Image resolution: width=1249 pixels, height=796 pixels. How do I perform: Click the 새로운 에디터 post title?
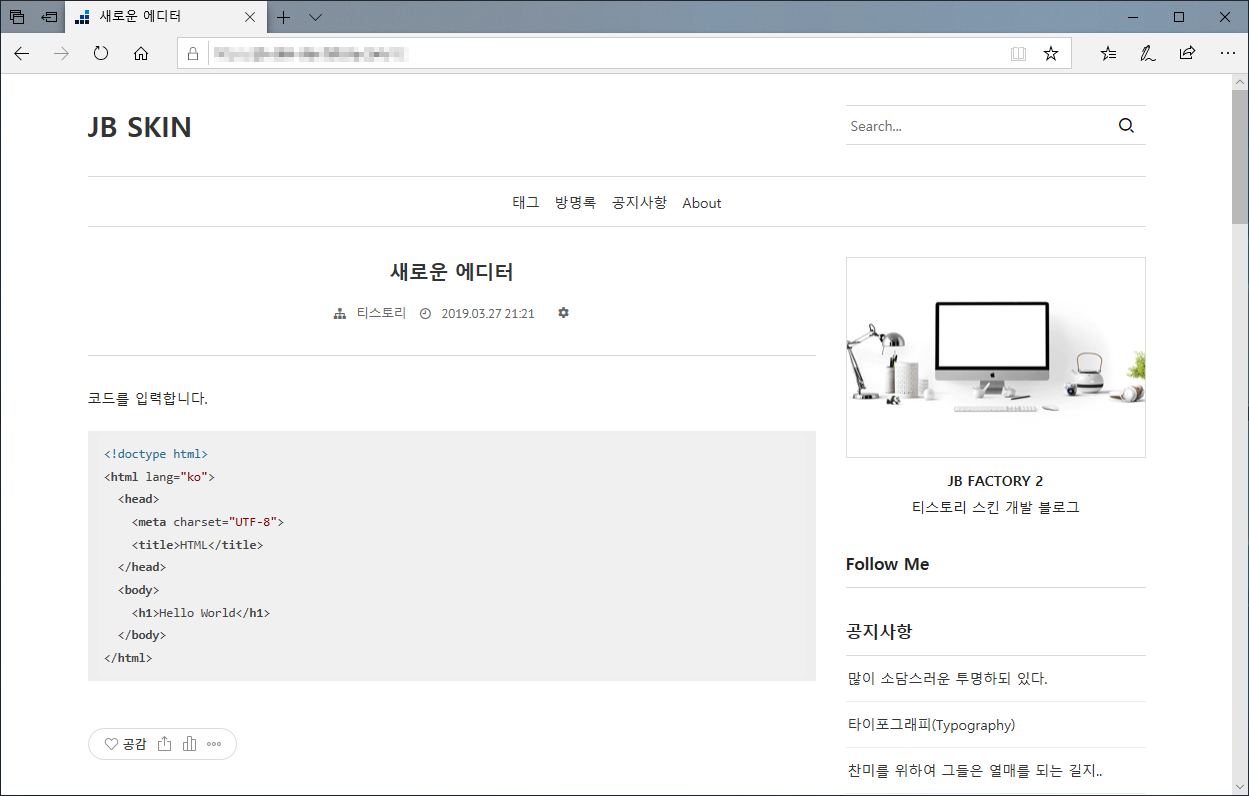[x=452, y=272]
